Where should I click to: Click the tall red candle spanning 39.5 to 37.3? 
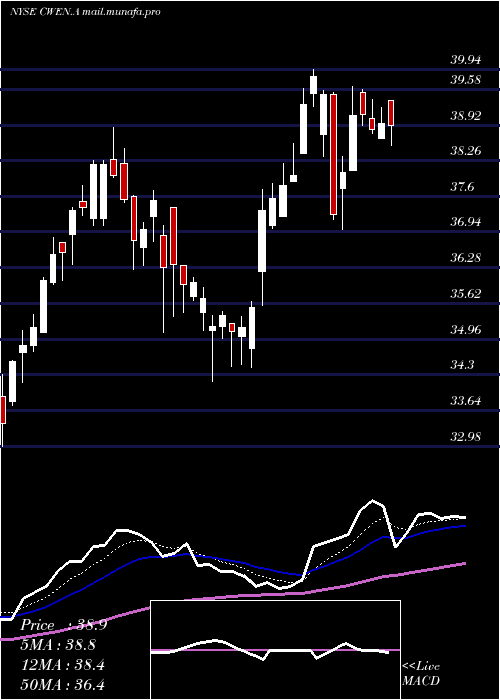tap(333, 155)
